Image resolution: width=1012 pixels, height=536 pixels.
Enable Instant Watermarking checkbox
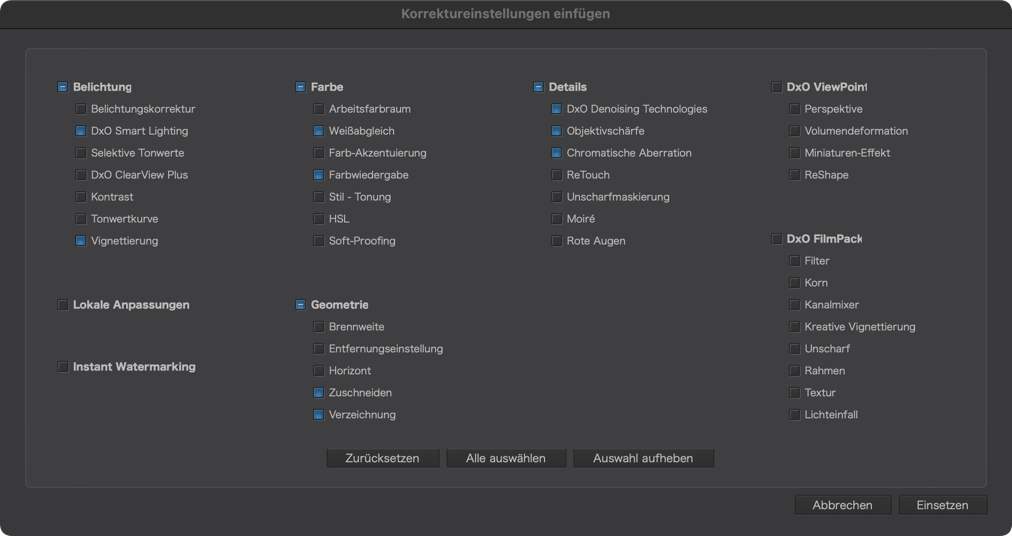click(x=63, y=367)
